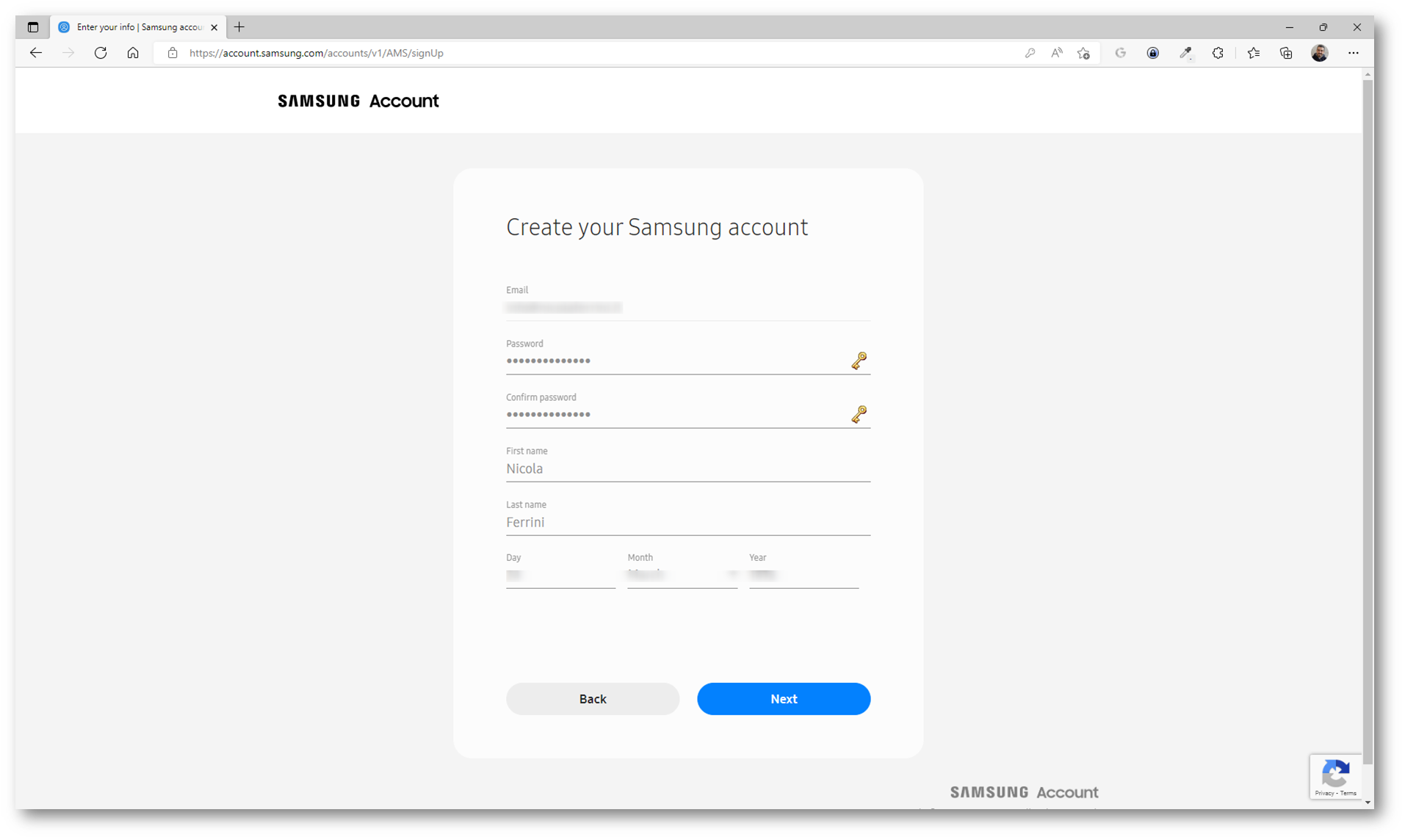Open the Collections icon
This screenshot has height=840, width=1405.
pos(1286,53)
